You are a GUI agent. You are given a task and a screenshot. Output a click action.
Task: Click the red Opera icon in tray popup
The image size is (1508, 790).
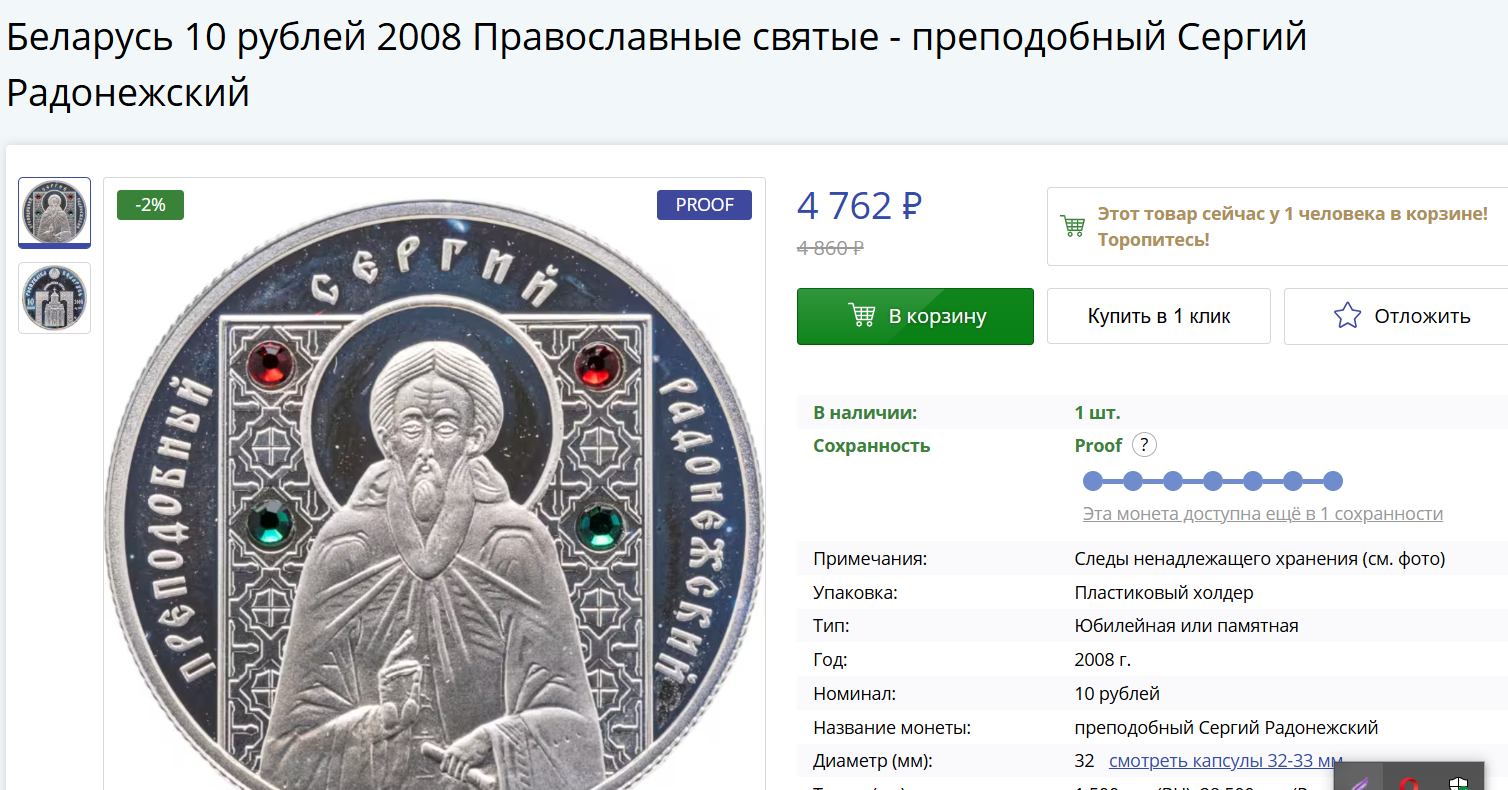(1407, 781)
